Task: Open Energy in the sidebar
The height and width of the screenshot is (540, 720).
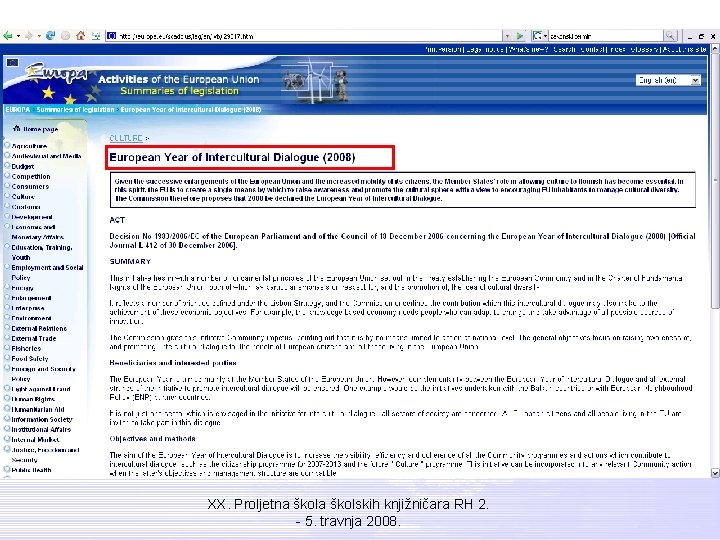Action: (22, 288)
